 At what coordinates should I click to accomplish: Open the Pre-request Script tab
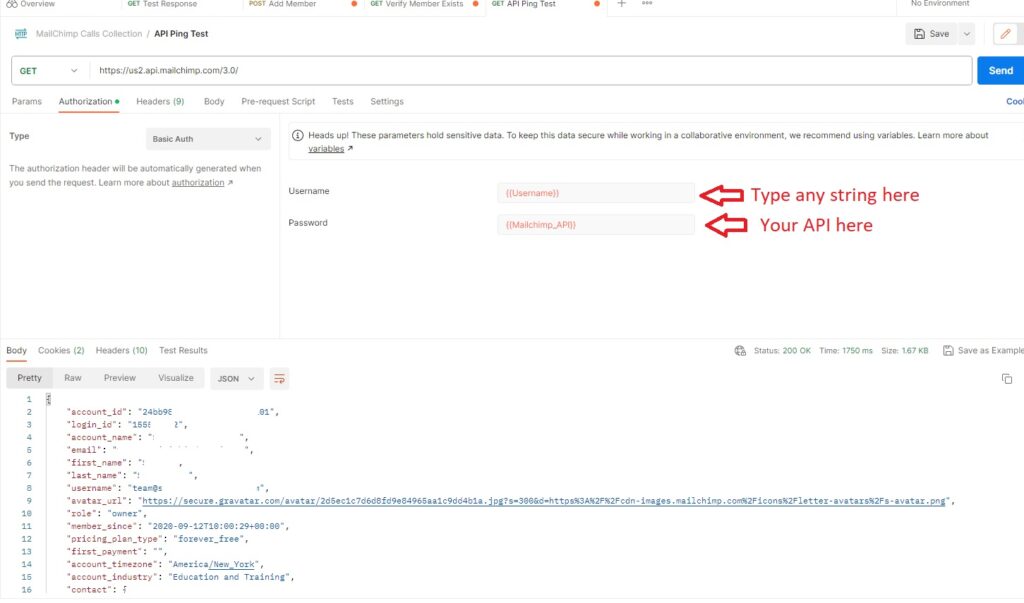pyautogui.click(x=278, y=101)
